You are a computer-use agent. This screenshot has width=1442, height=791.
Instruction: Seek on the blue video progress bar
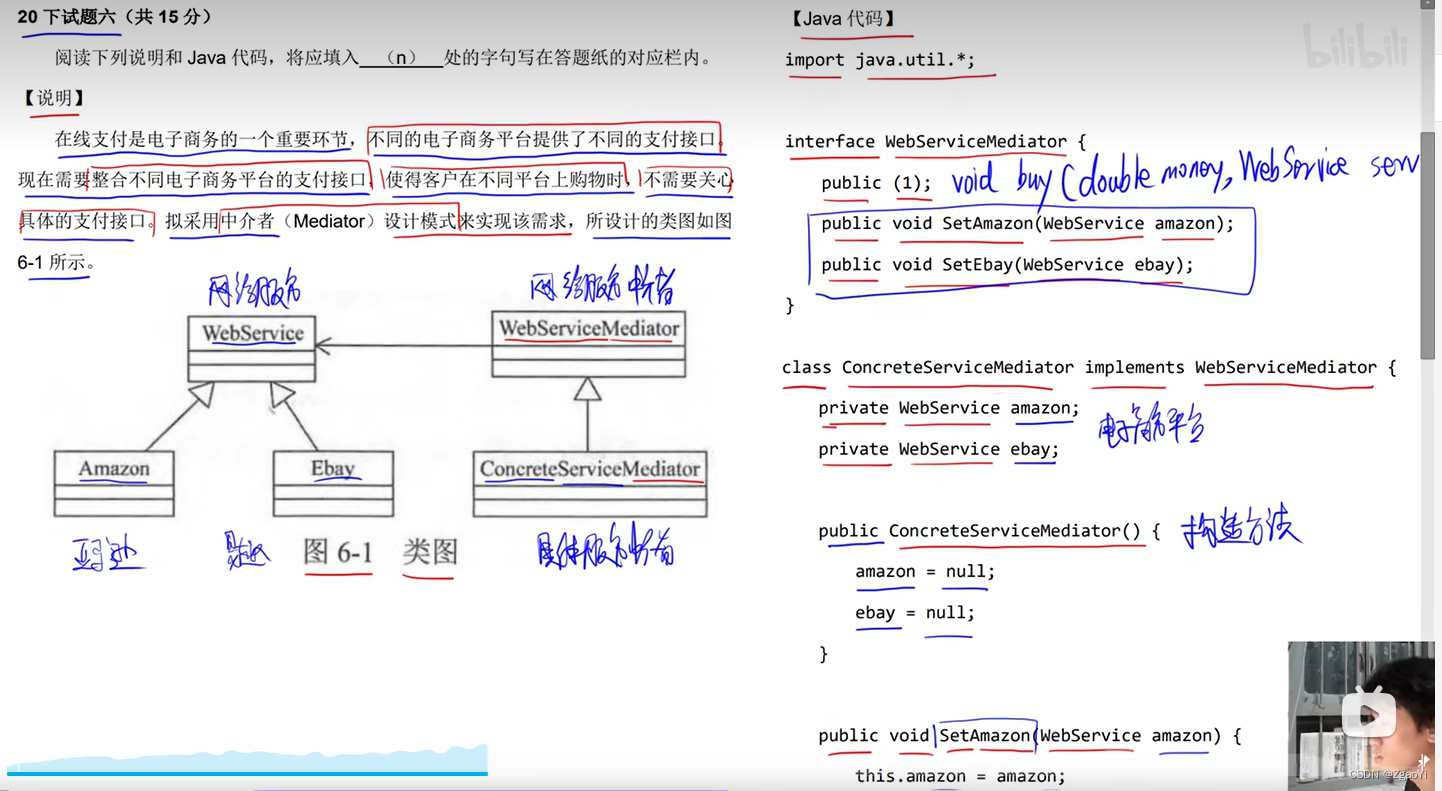point(247,773)
